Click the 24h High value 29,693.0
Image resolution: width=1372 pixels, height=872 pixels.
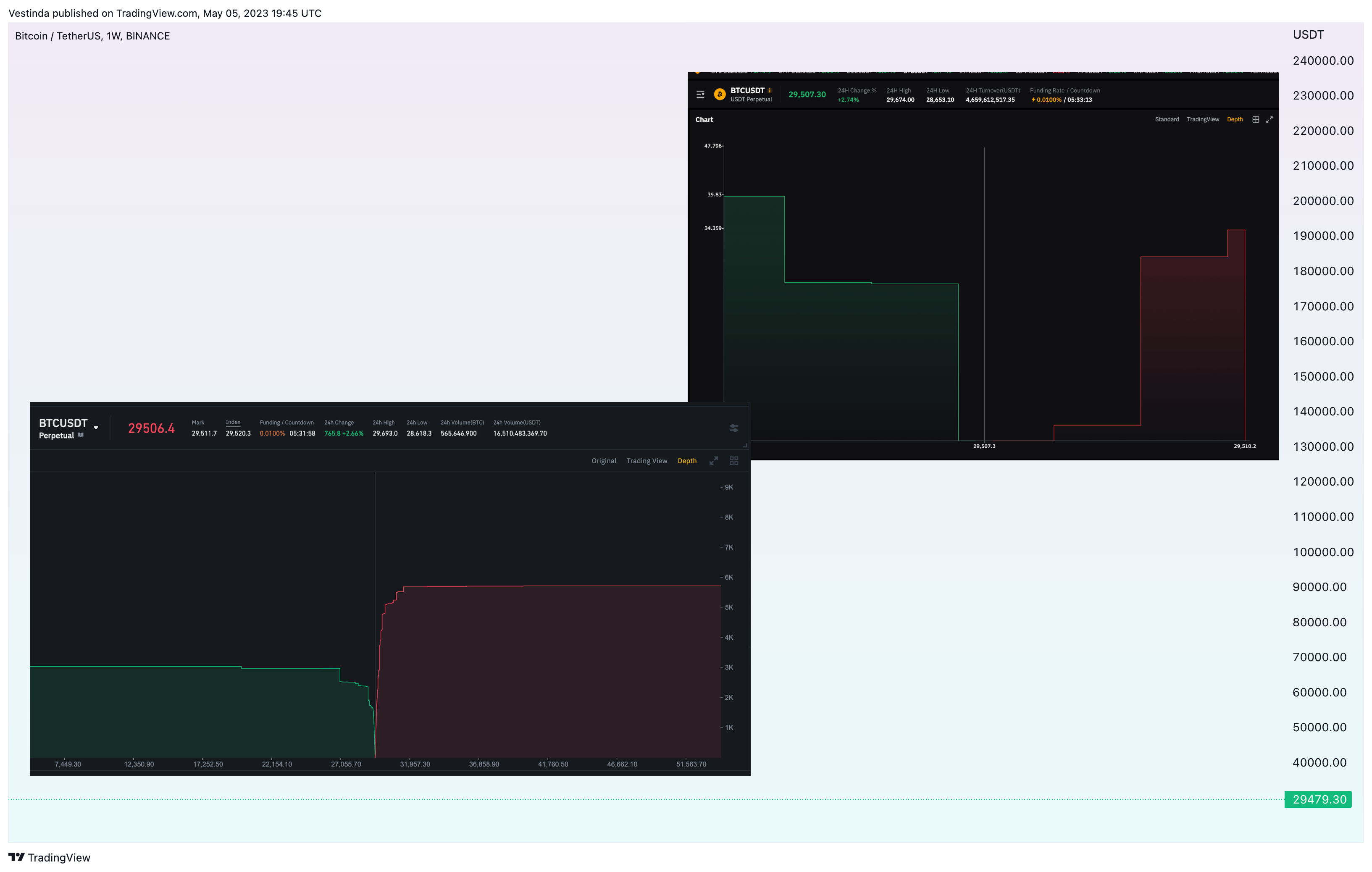pyautogui.click(x=385, y=433)
